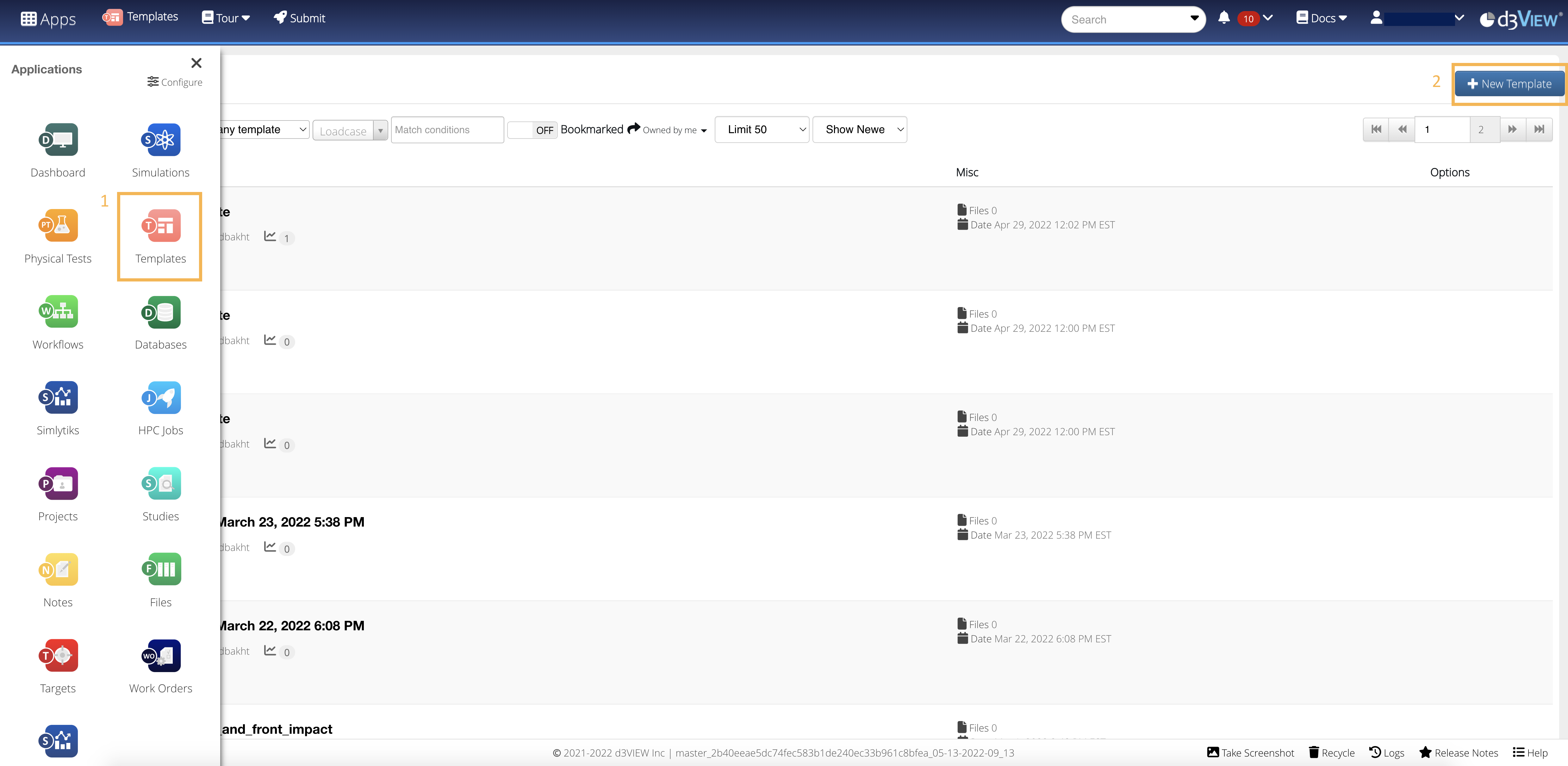1568x766 pixels.
Task: Open the Show Newest sort dropdown
Action: pos(860,130)
